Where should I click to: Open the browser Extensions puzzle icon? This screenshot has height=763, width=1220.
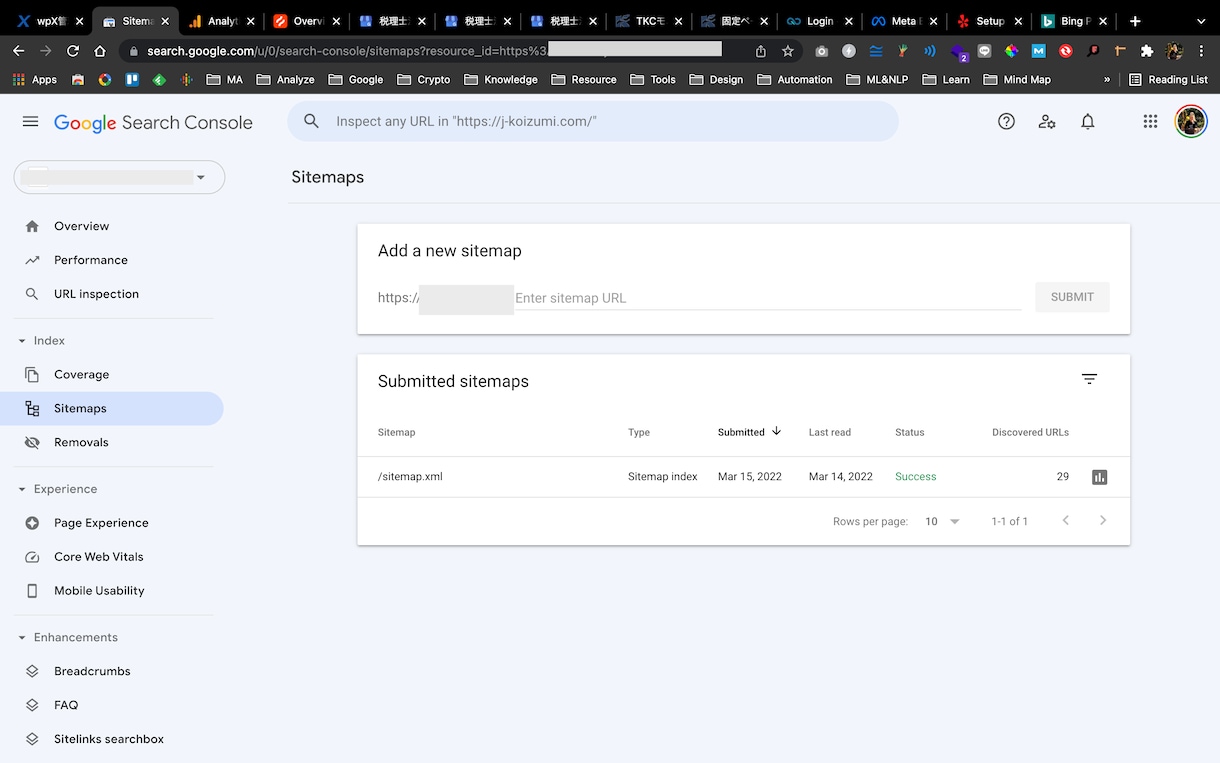click(1146, 50)
